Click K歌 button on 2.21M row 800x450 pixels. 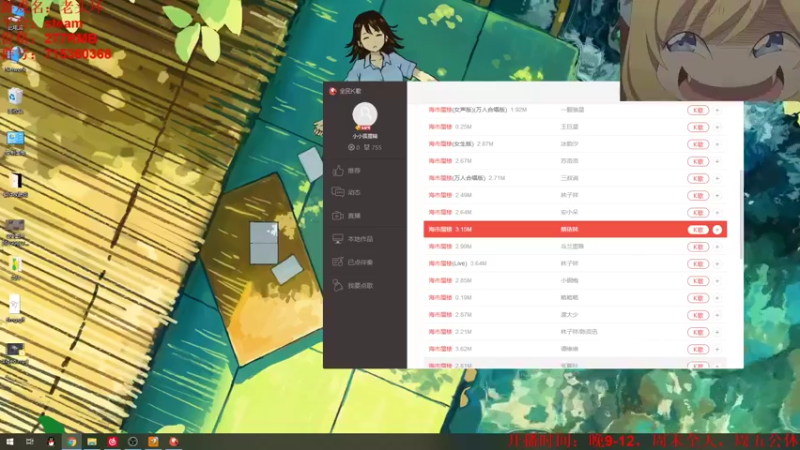[x=698, y=332]
